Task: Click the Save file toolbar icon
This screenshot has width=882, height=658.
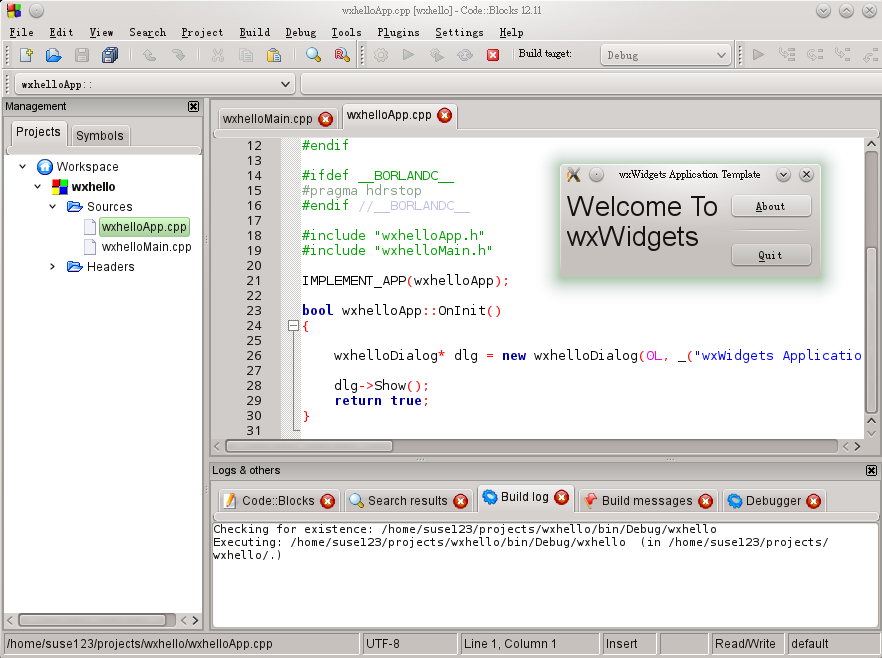Action: (82, 55)
